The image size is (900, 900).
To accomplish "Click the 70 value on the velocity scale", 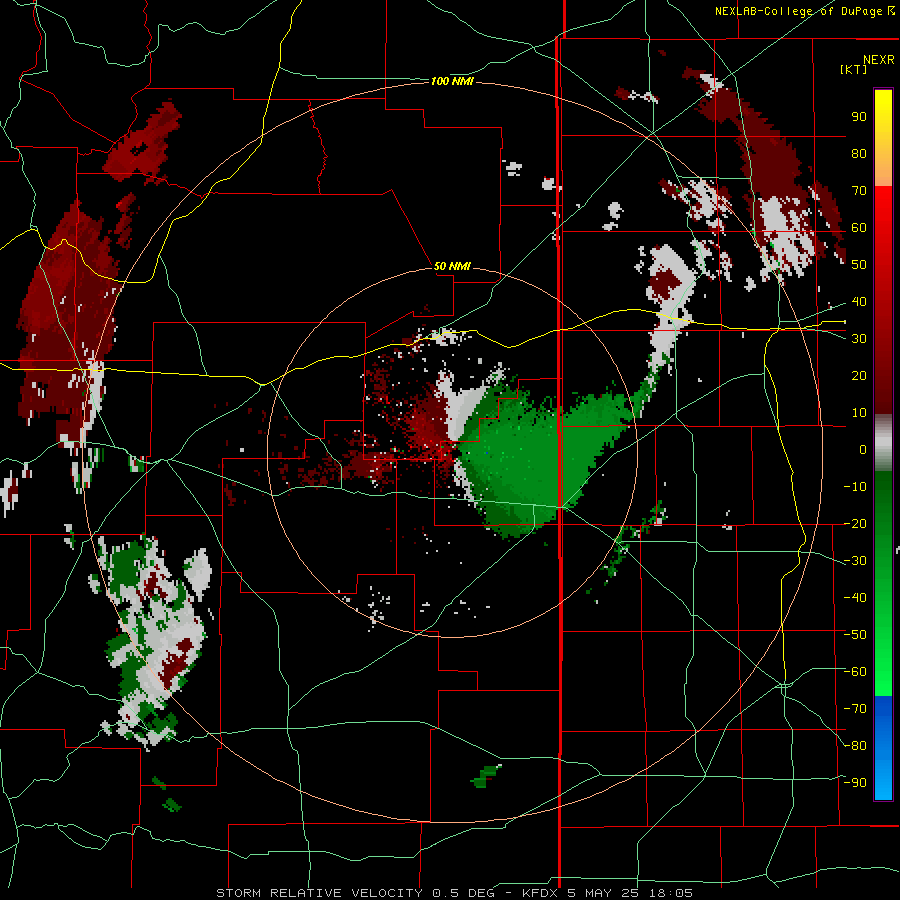I will point(859,191).
